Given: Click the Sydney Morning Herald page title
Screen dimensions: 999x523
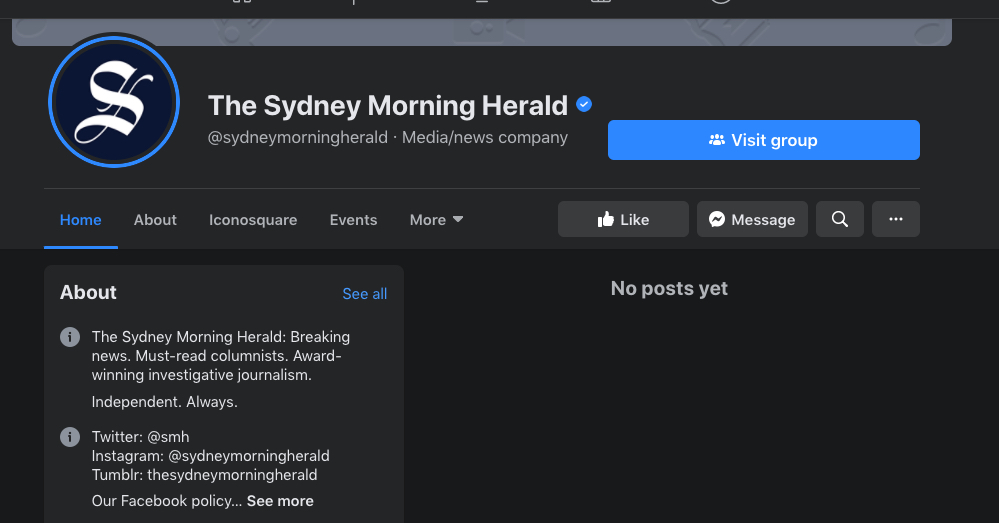Looking at the screenshot, I should point(387,105).
